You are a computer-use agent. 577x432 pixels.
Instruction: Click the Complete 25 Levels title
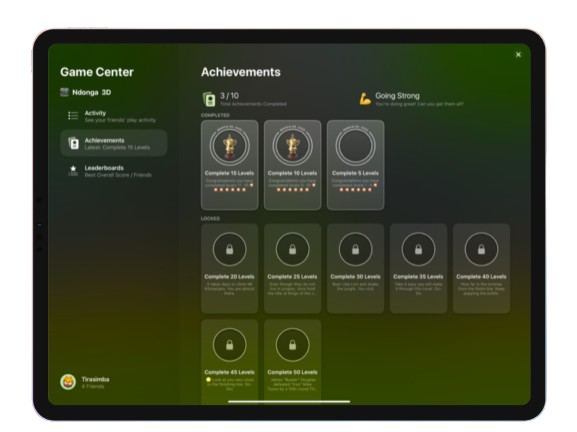(292, 277)
